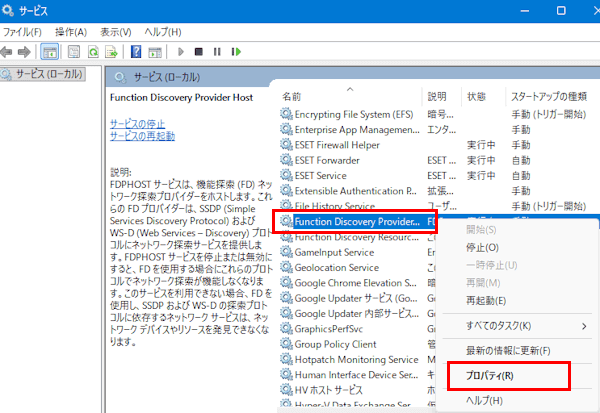This screenshot has height=413, width=600.
Task: Click the Export List toolbar icon
Action: click(x=111, y=52)
